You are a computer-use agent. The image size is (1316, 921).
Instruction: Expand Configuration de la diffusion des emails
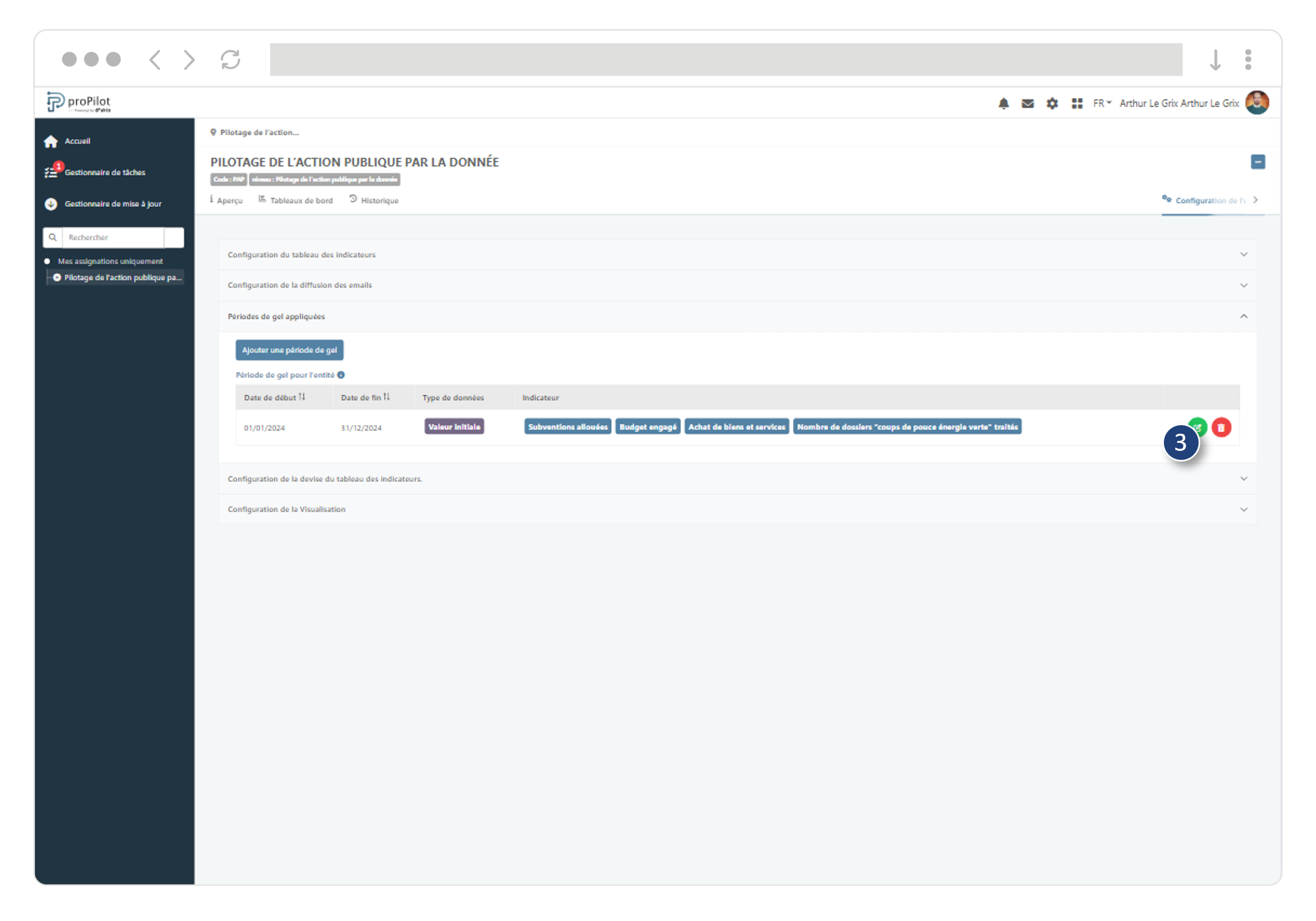pyautogui.click(x=738, y=285)
